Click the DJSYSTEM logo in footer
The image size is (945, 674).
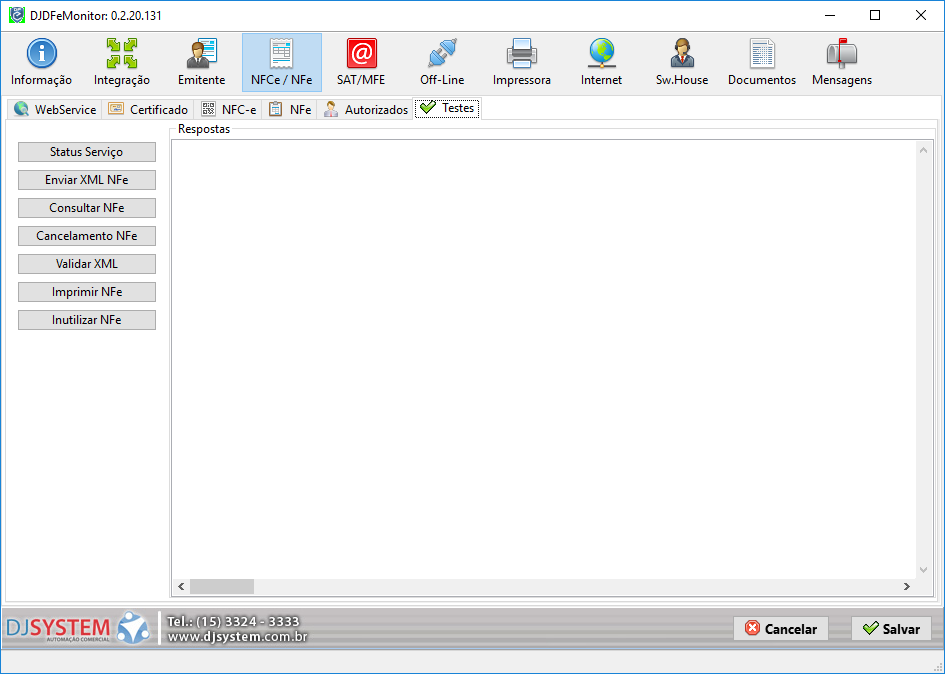(x=78, y=628)
